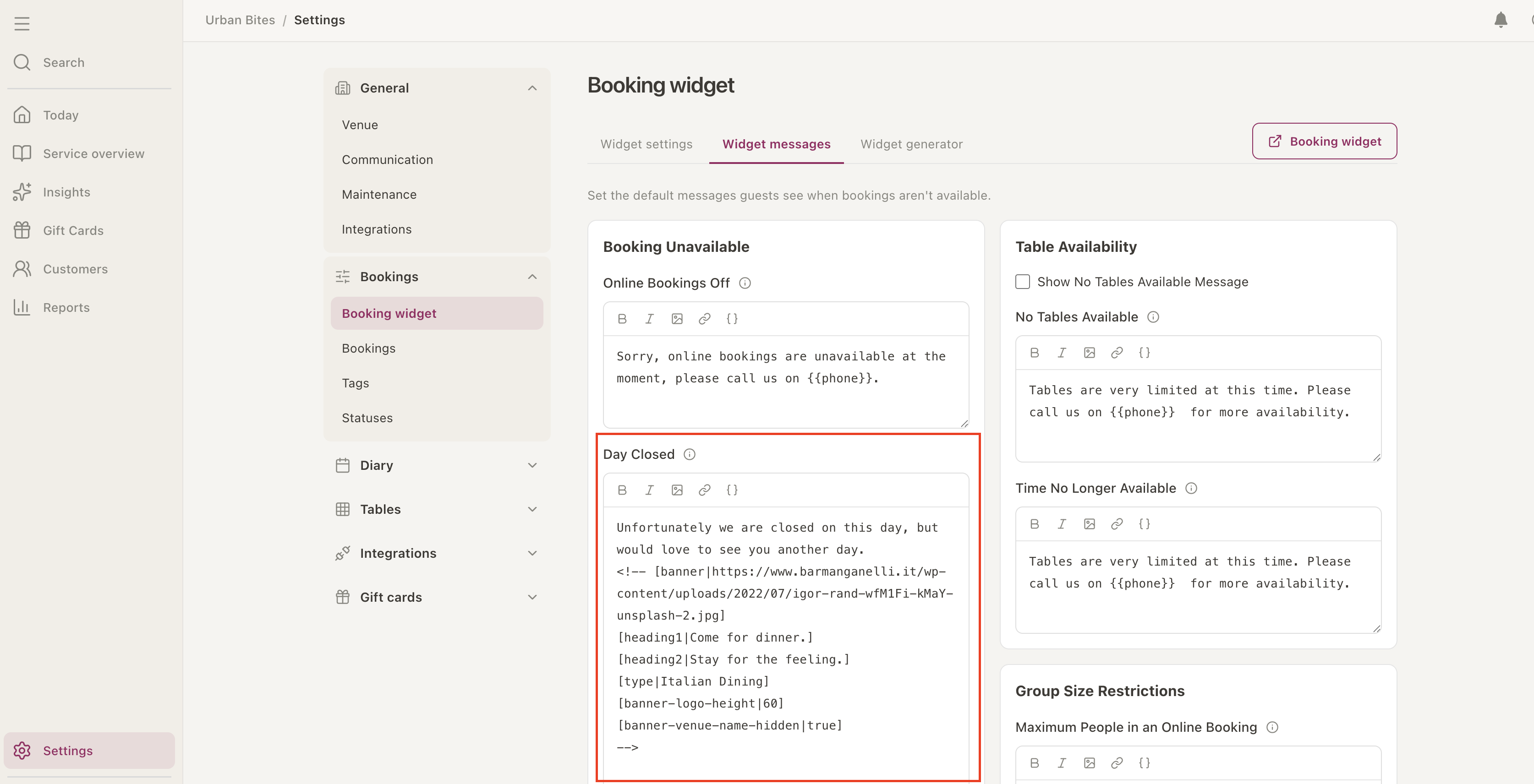1534x784 pixels.
Task: Switch to the Widget generator tab
Action: coord(911,145)
